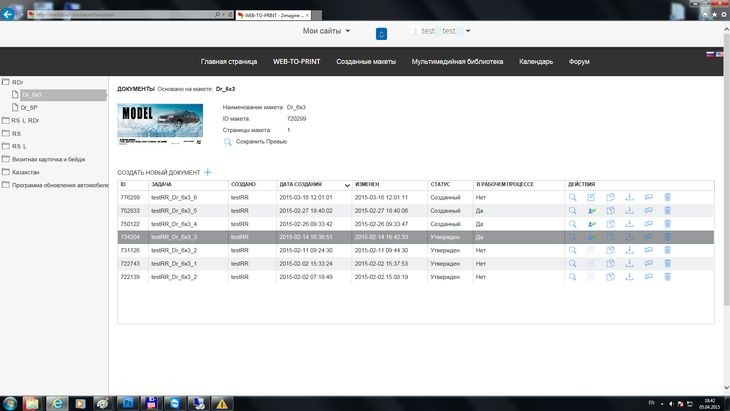Switch language using the Russian flag
Screen dimensions: 730x411
pos(710,54)
